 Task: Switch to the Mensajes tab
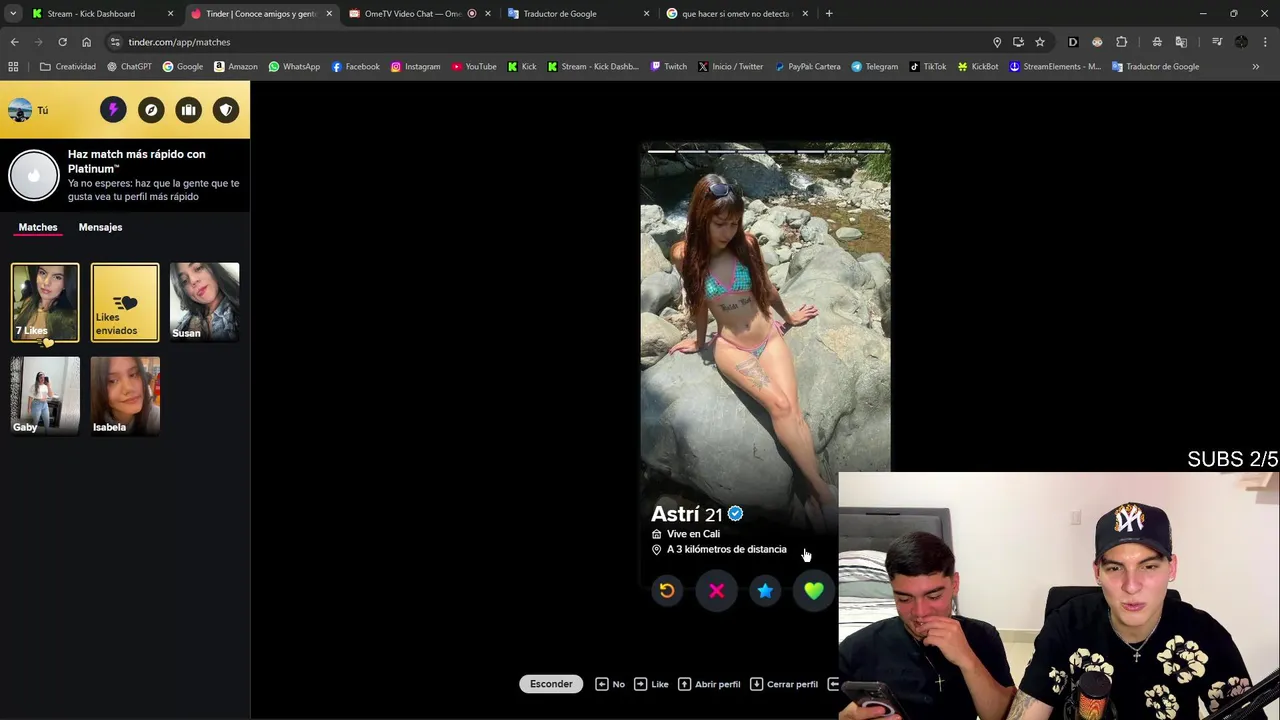[x=100, y=227]
